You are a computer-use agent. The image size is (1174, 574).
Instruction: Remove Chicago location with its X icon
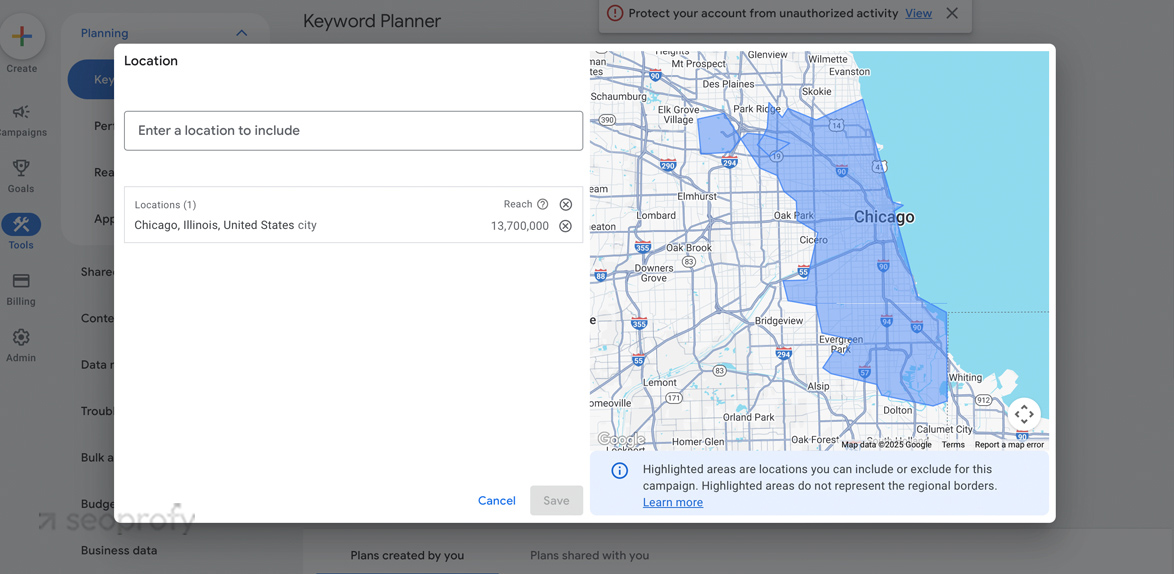click(x=566, y=226)
